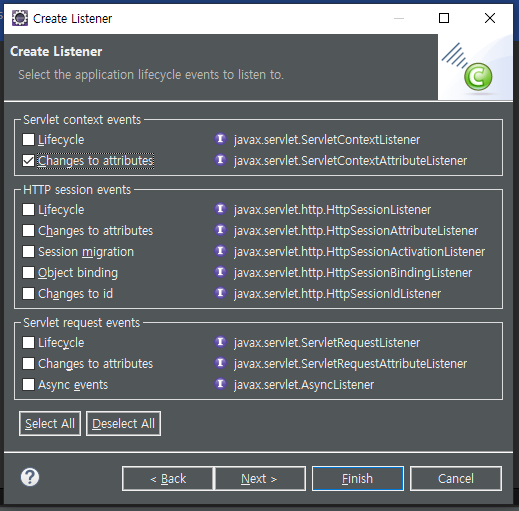Click the Eclipse icon in title bar

coord(20,18)
